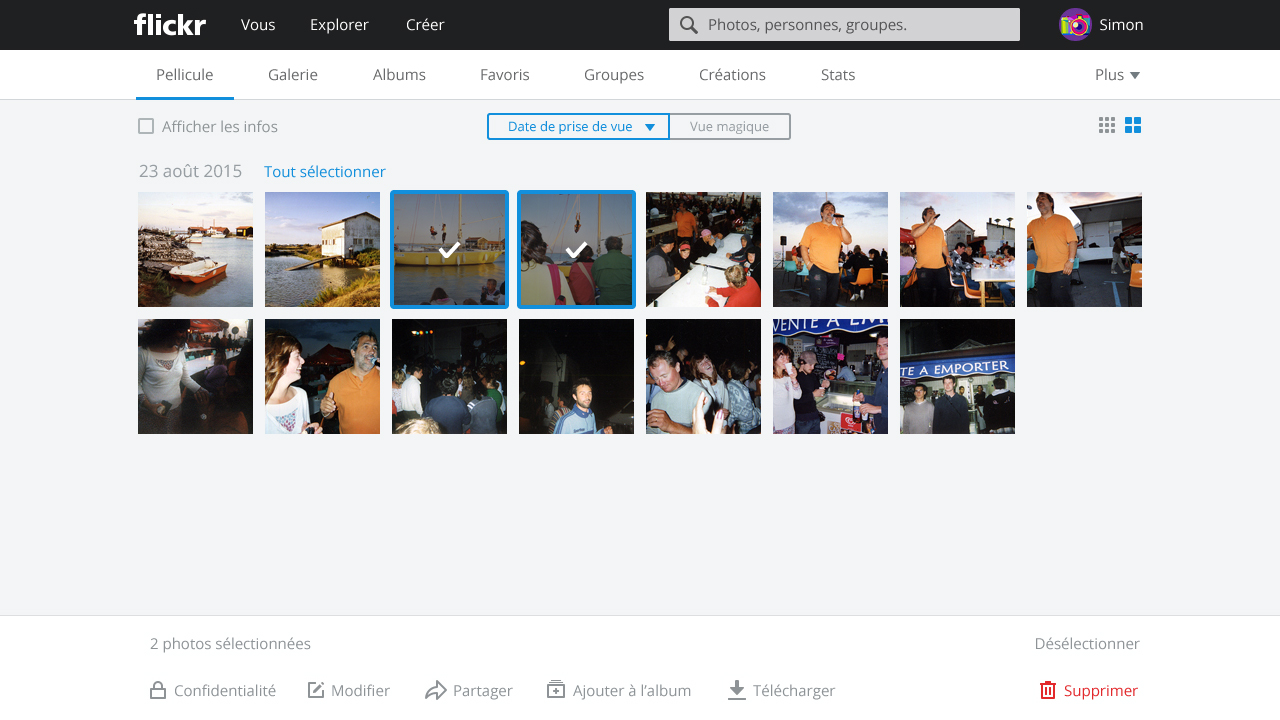1280x720 pixels.
Task: Switch to the Groupes tab
Action: pos(614,75)
